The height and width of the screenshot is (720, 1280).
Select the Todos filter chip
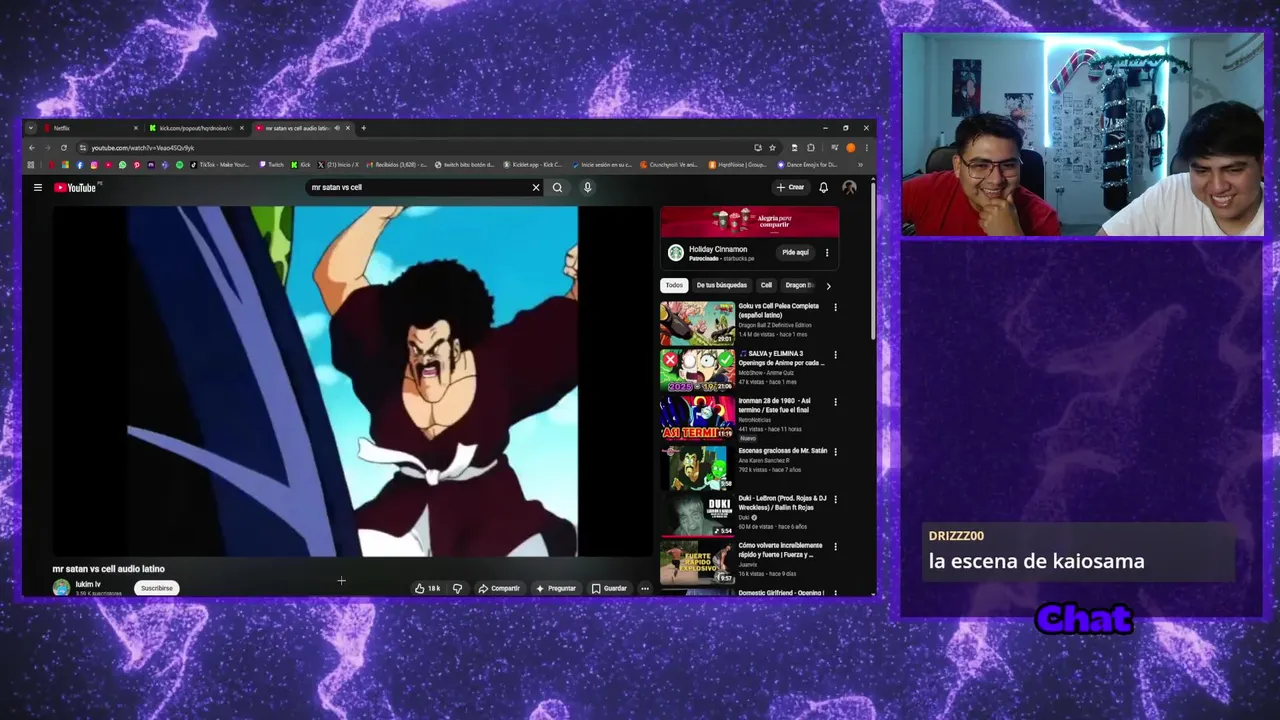tap(674, 285)
